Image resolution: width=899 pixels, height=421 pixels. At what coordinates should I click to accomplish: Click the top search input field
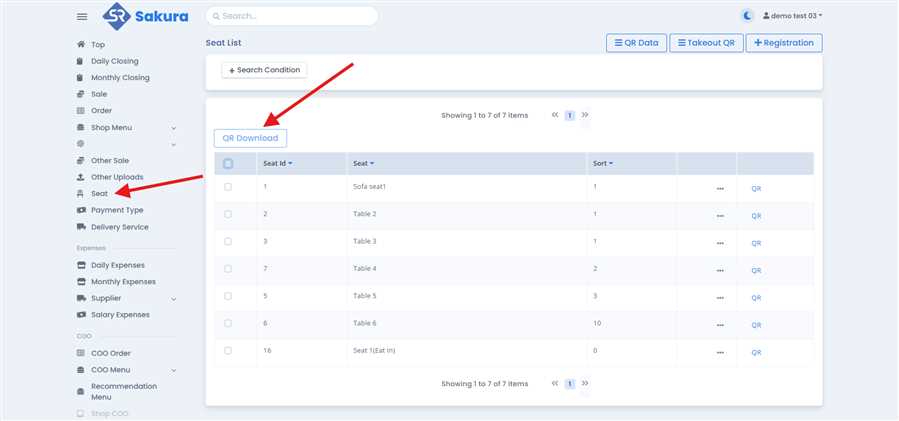292,16
